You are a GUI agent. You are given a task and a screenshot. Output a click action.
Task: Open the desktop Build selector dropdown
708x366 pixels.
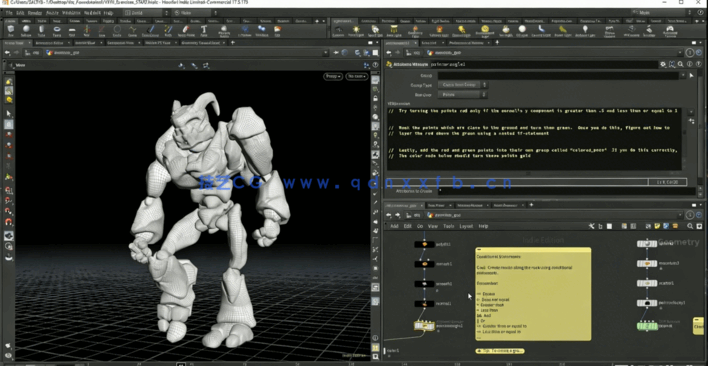tap(146, 13)
